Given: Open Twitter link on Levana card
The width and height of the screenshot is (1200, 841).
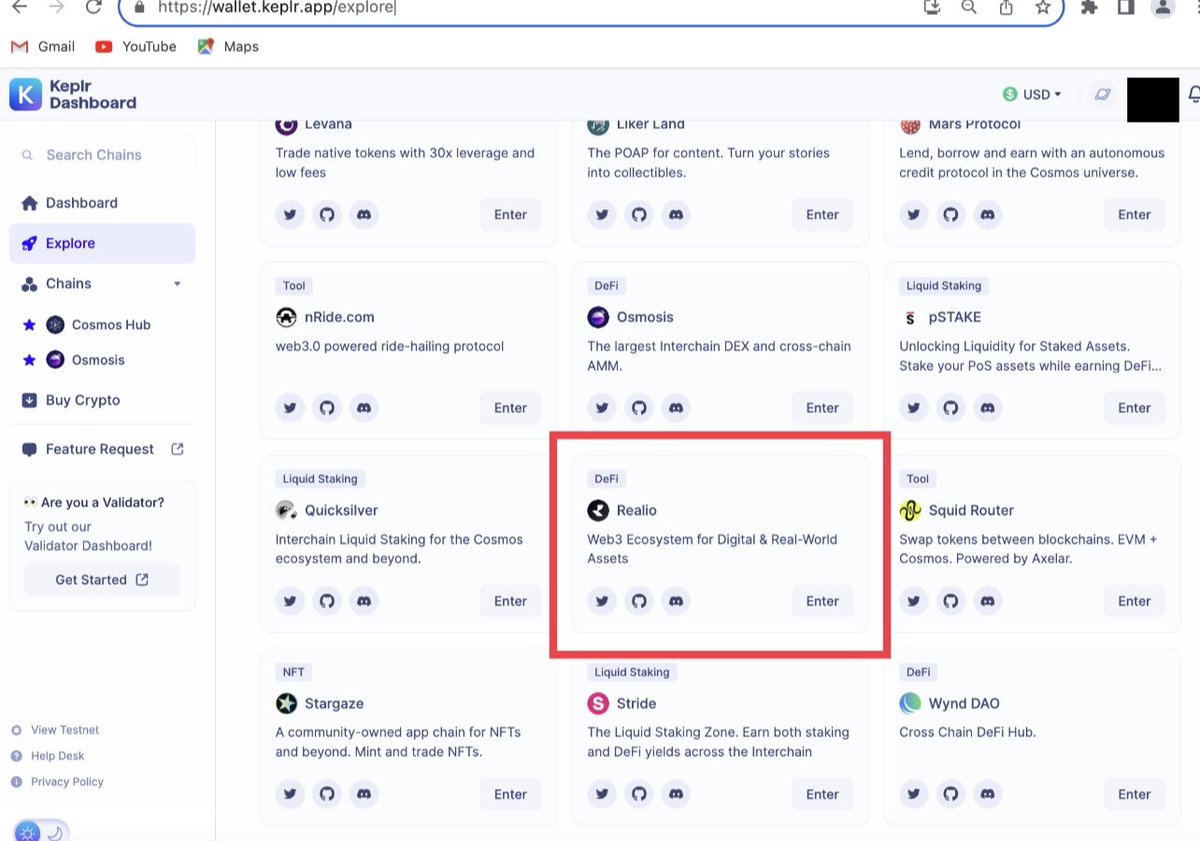Looking at the screenshot, I should 290,214.
